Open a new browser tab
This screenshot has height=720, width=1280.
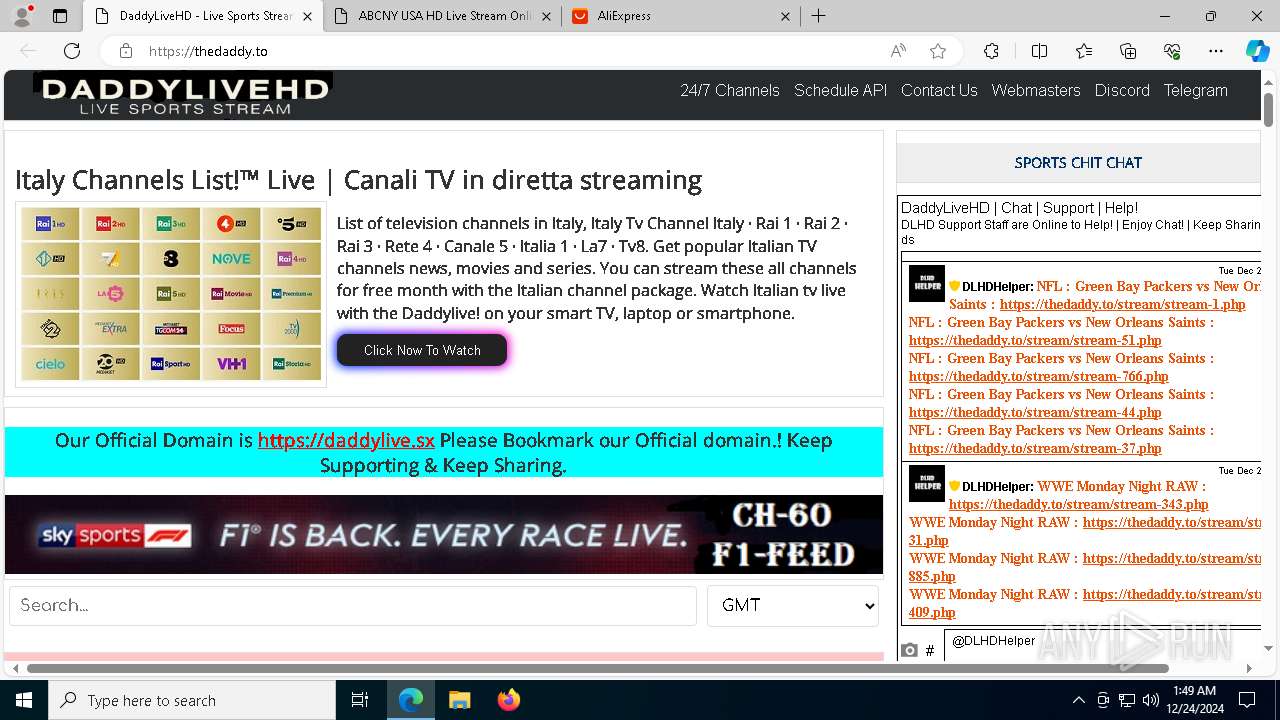pyautogui.click(x=818, y=16)
